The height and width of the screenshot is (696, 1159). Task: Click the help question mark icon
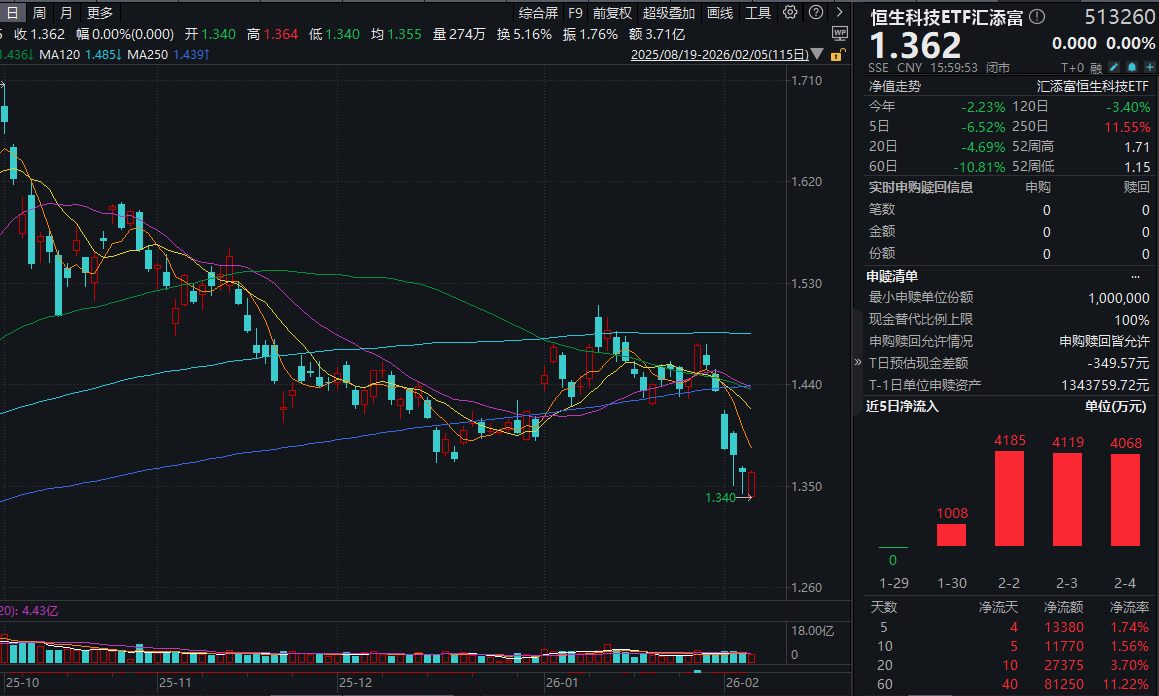(817, 13)
